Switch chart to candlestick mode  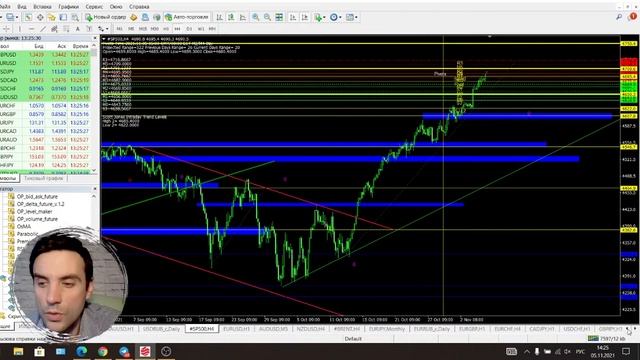[x=231, y=17]
